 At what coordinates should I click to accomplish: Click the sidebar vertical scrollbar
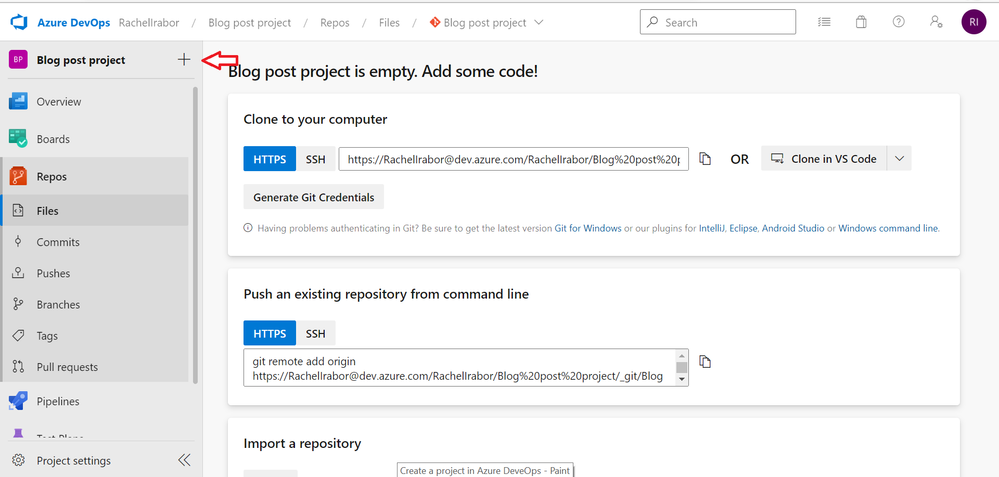195,235
